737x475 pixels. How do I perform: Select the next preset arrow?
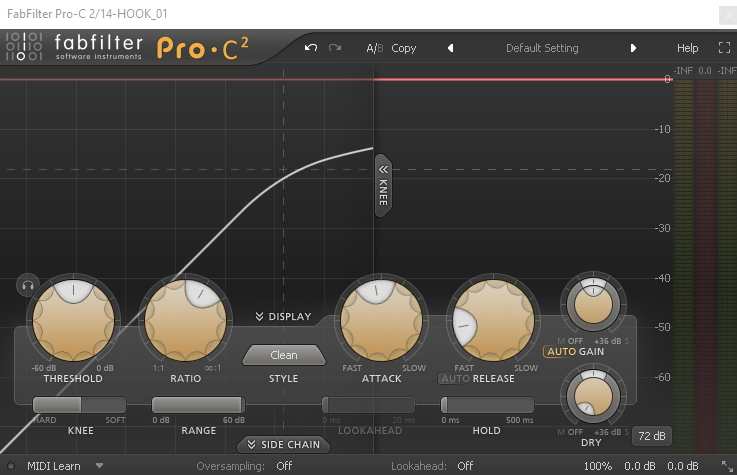(x=633, y=48)
